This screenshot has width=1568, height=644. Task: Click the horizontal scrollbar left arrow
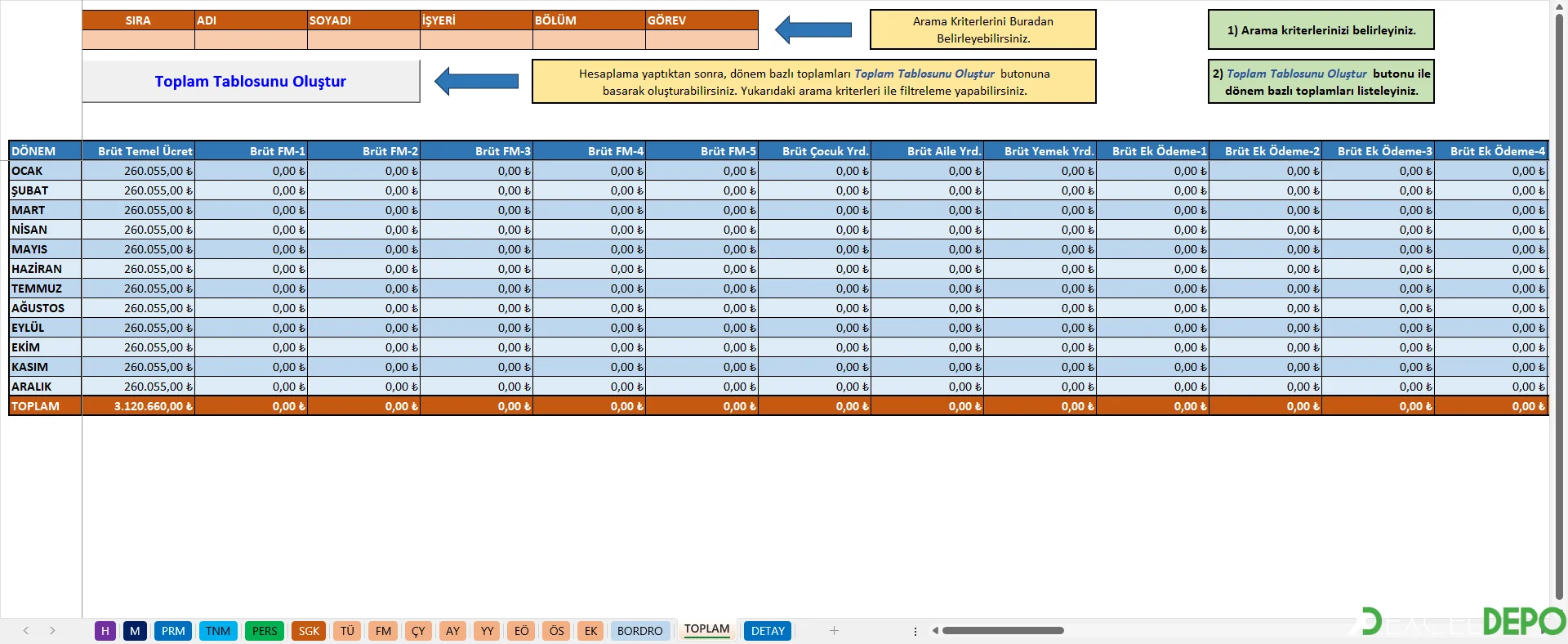935,630
